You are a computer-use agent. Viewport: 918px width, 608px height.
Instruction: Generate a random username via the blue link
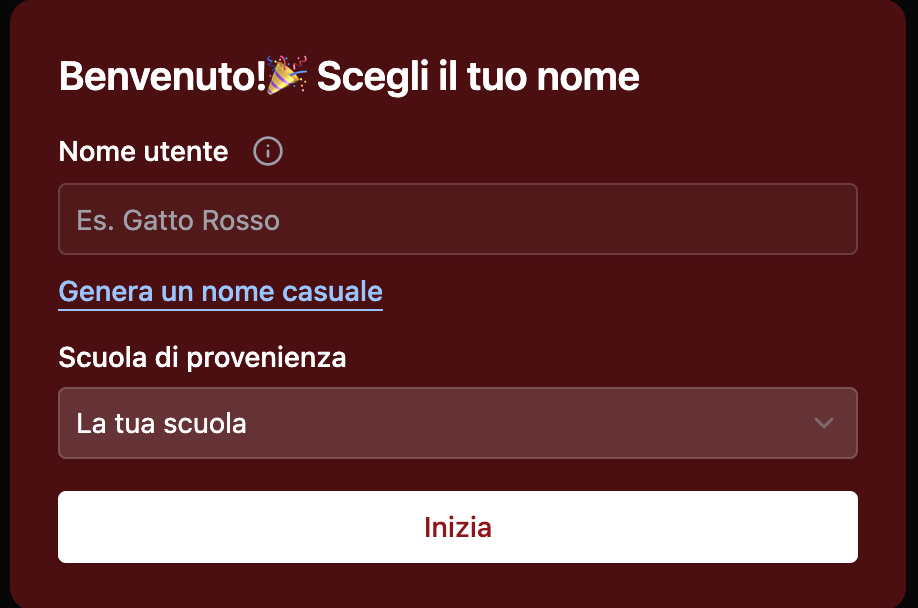[x=220, y=291]
